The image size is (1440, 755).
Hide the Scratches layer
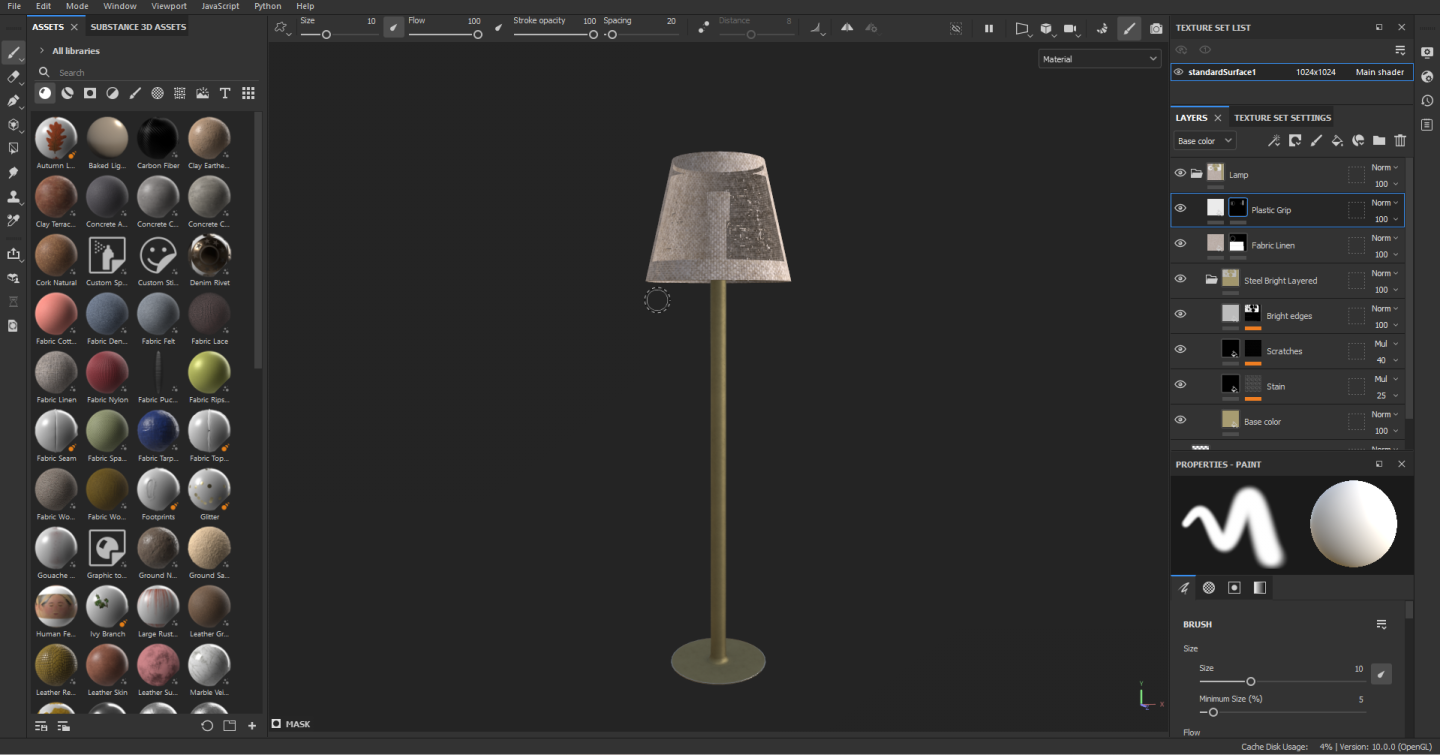(x=1180, y=349)
